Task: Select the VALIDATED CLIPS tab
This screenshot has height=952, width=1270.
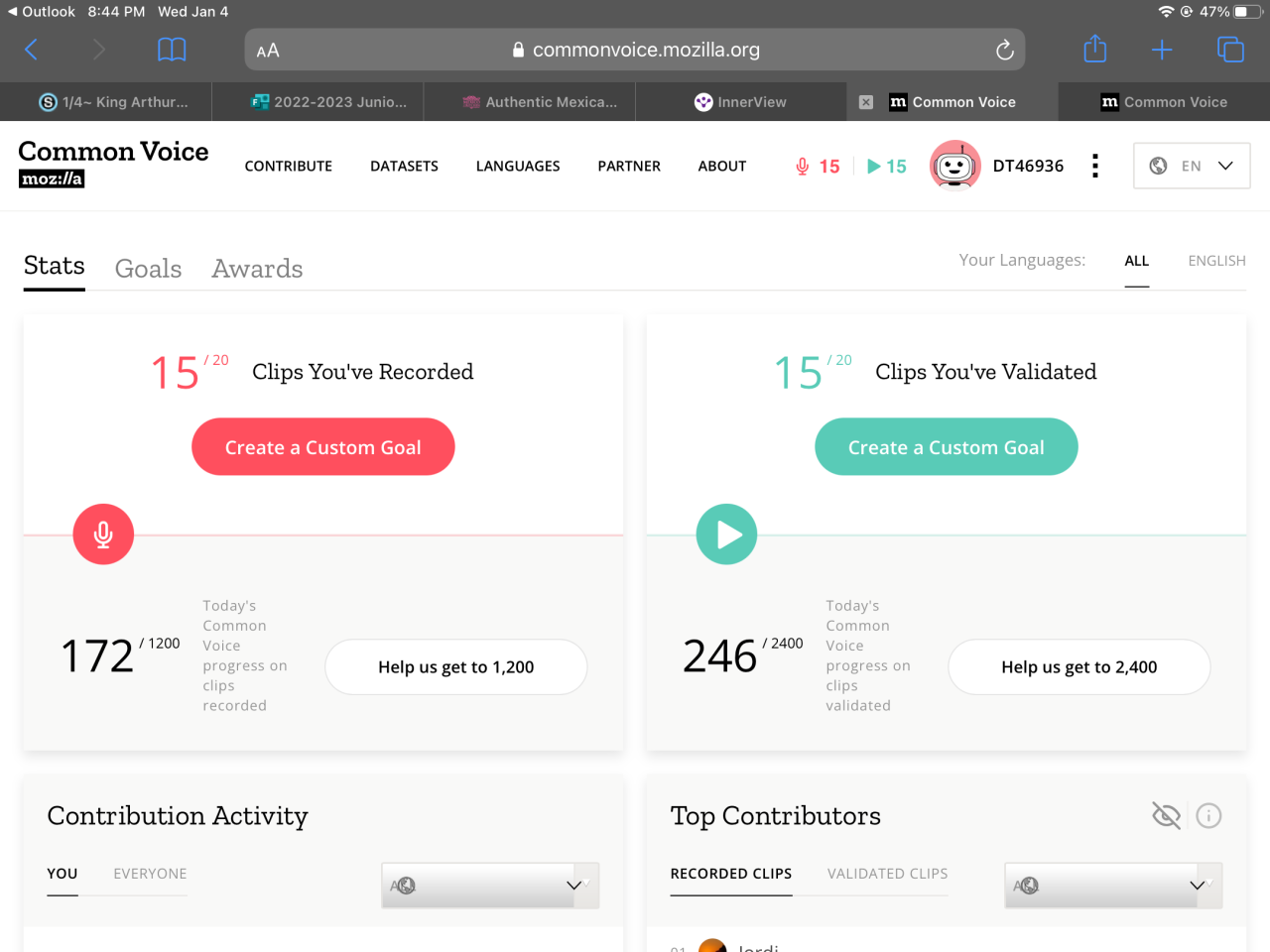Action: coord(888,874)
